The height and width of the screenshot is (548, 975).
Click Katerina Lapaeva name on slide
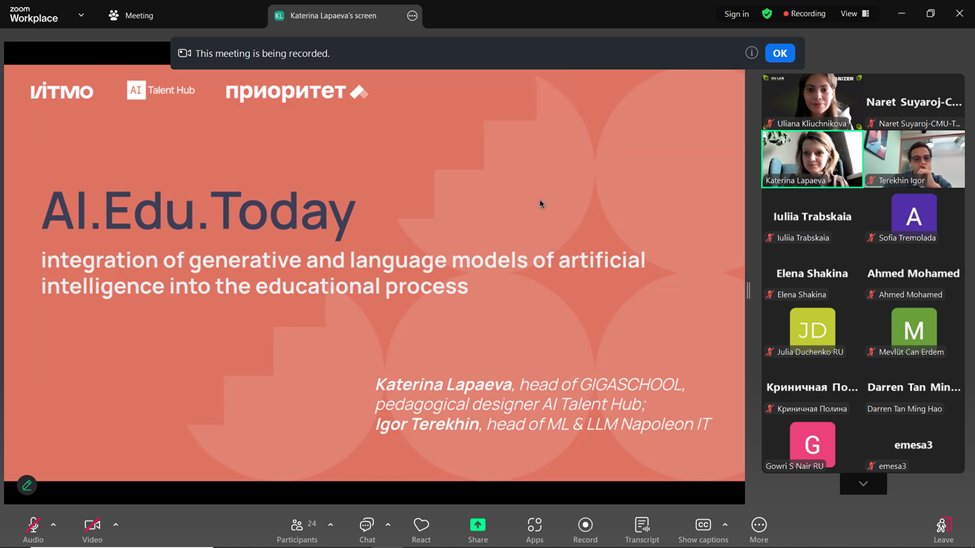(x=443, y=384)
